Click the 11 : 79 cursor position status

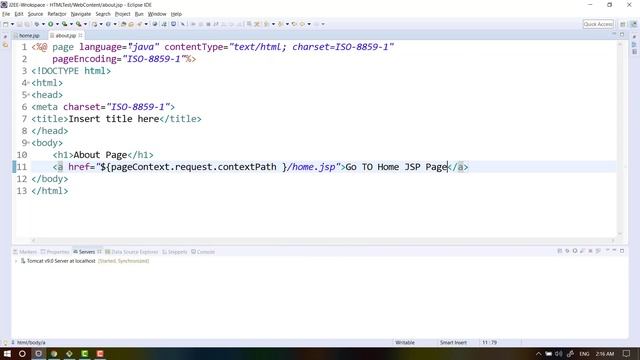coord(489,342)
